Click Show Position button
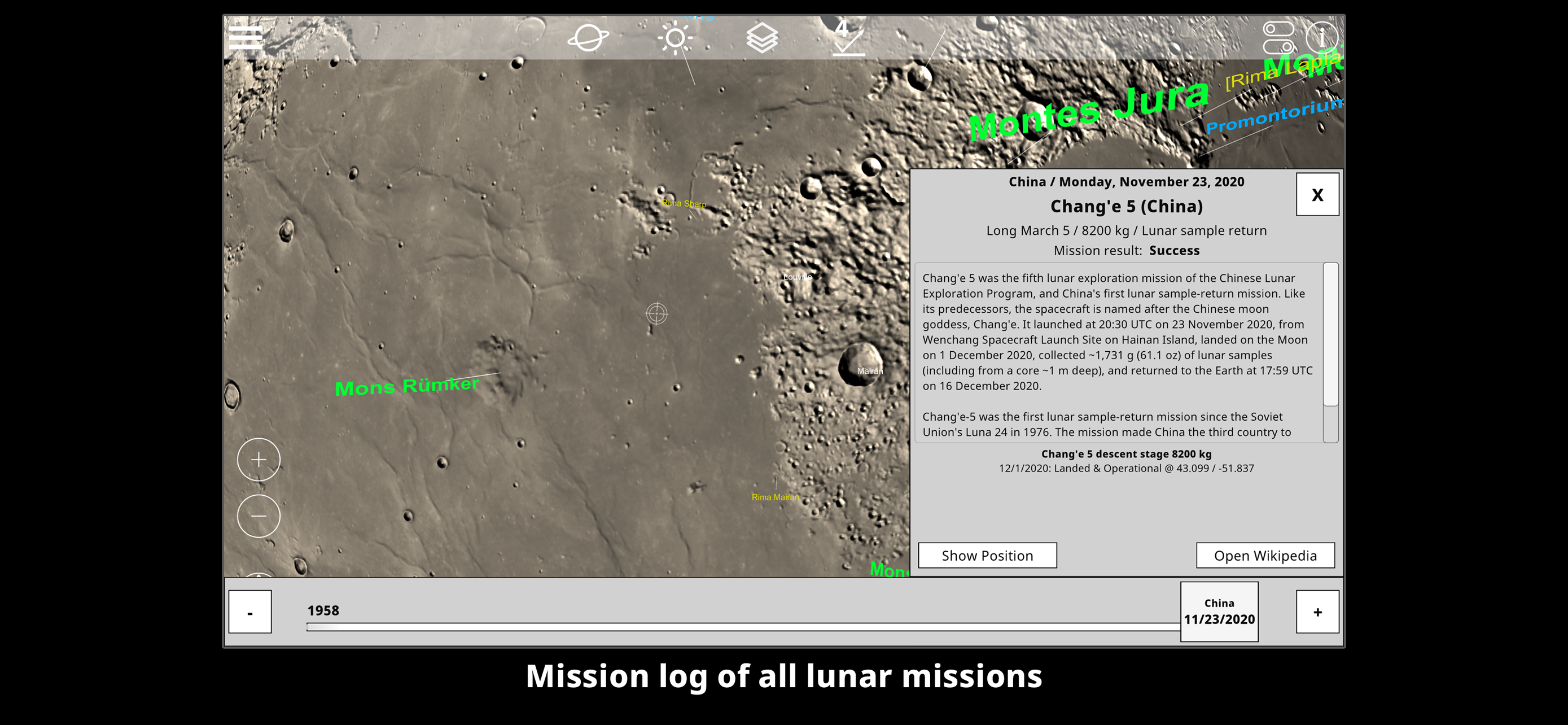The height and width of the screenshot is (725, 1568). pos(987,555)
